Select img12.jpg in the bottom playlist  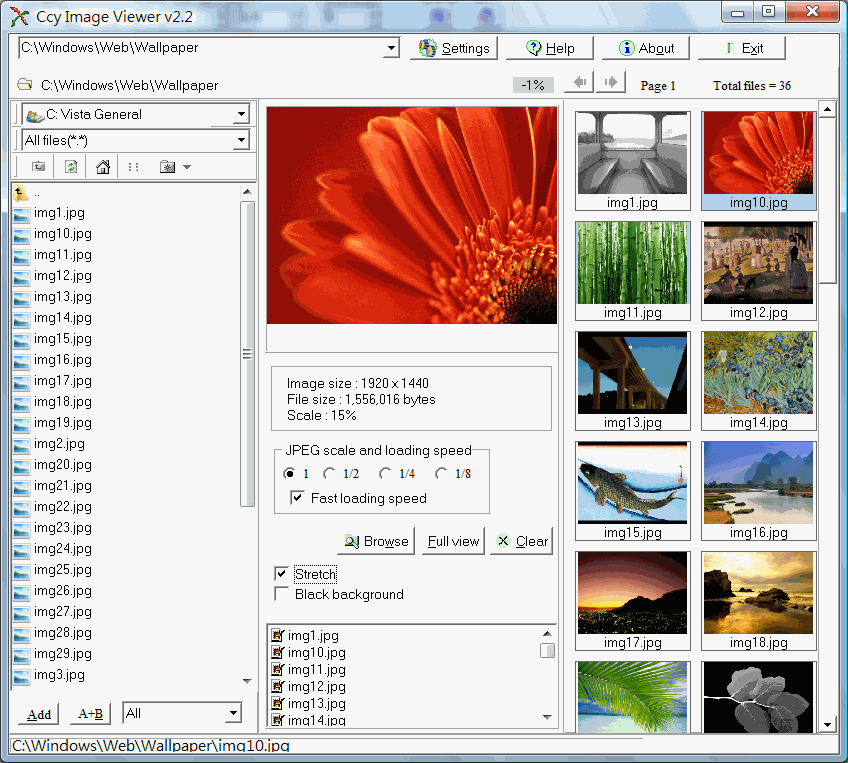(x=316, y=687)
